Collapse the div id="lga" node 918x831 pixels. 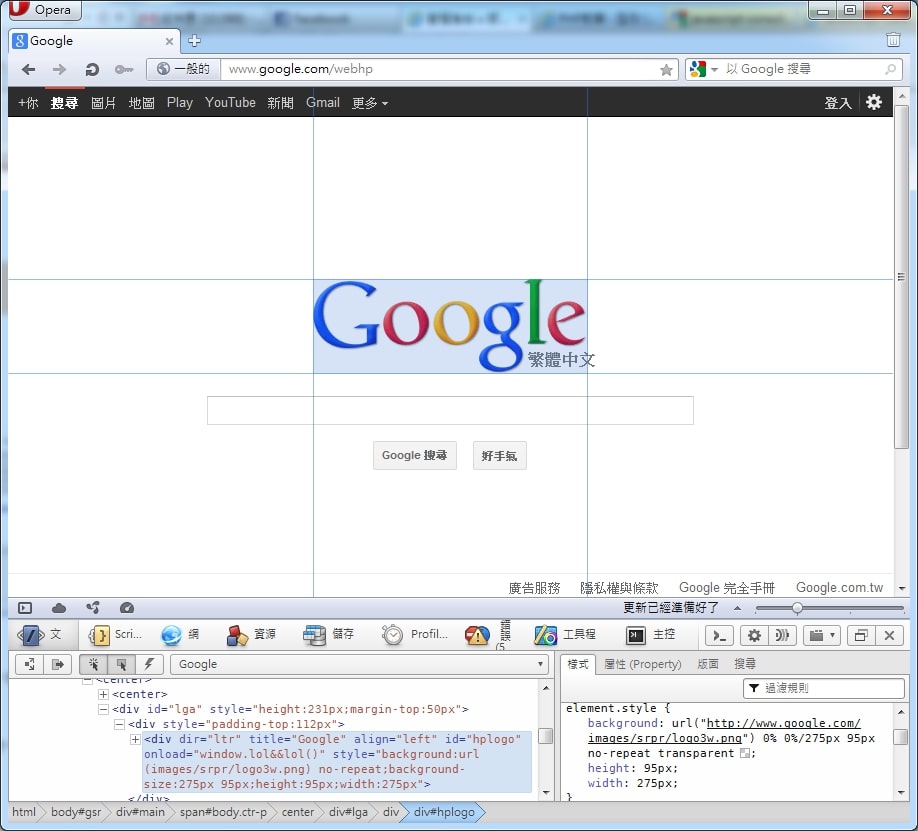point(104,709)
